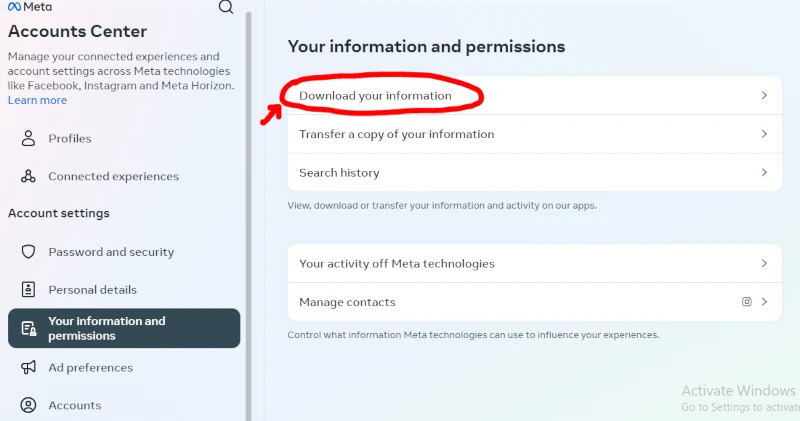Click the sidebar vertical scrollbar
The height and width of the screenshot is (421, 800).
point(248,200)
